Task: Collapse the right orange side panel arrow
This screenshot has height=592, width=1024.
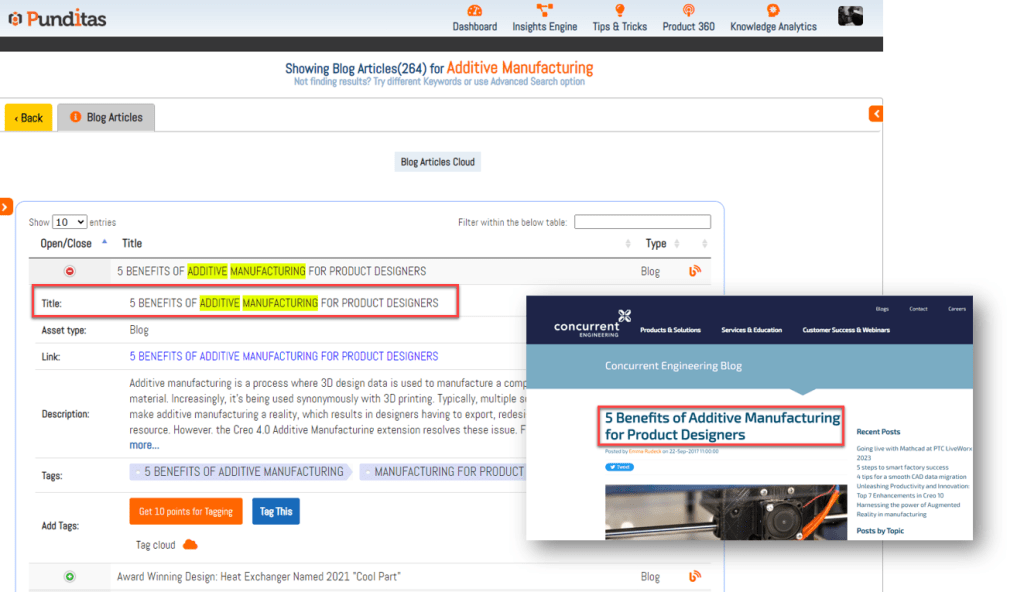Action: click(876, 114)
